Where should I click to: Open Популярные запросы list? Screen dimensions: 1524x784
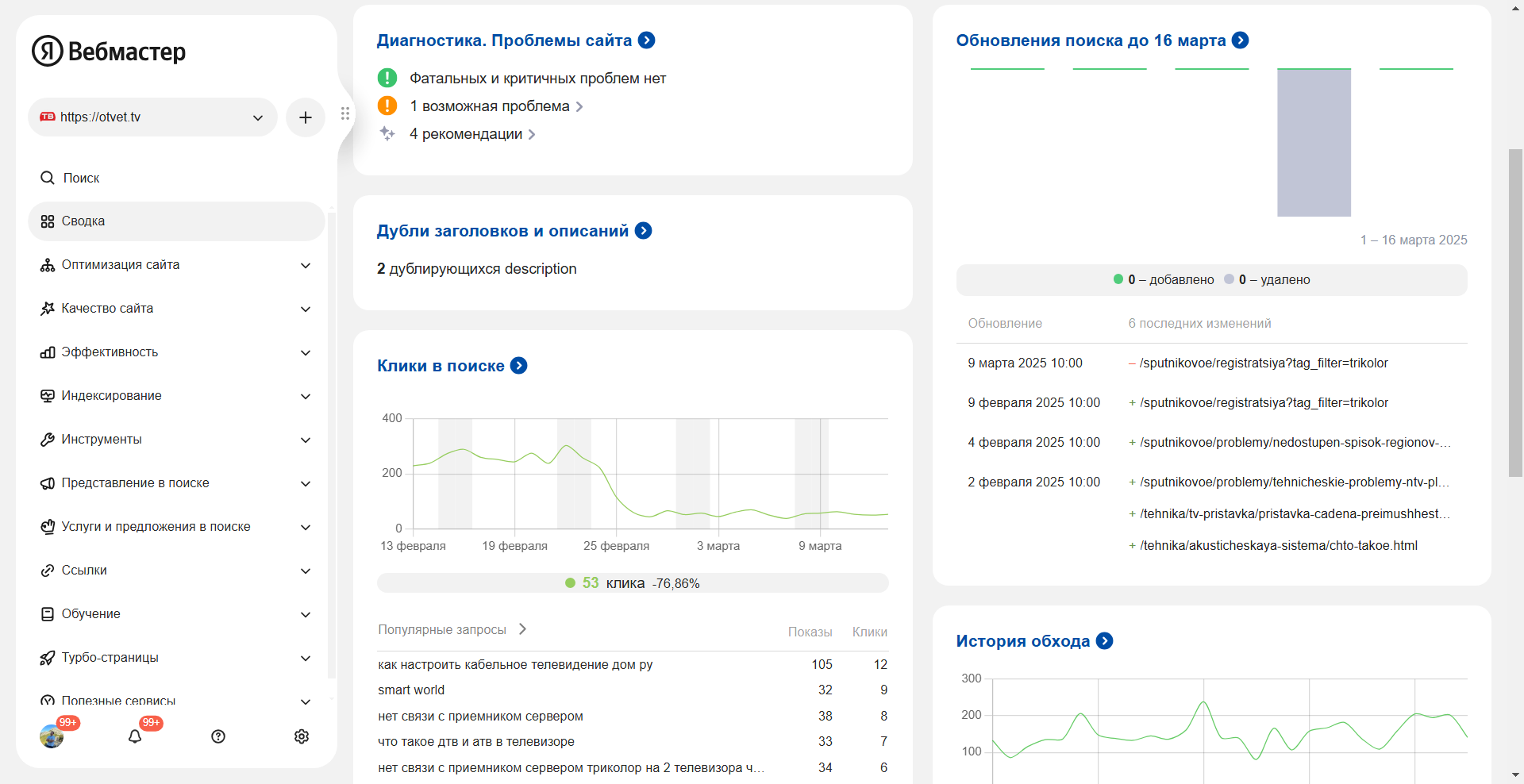(452, 629)
